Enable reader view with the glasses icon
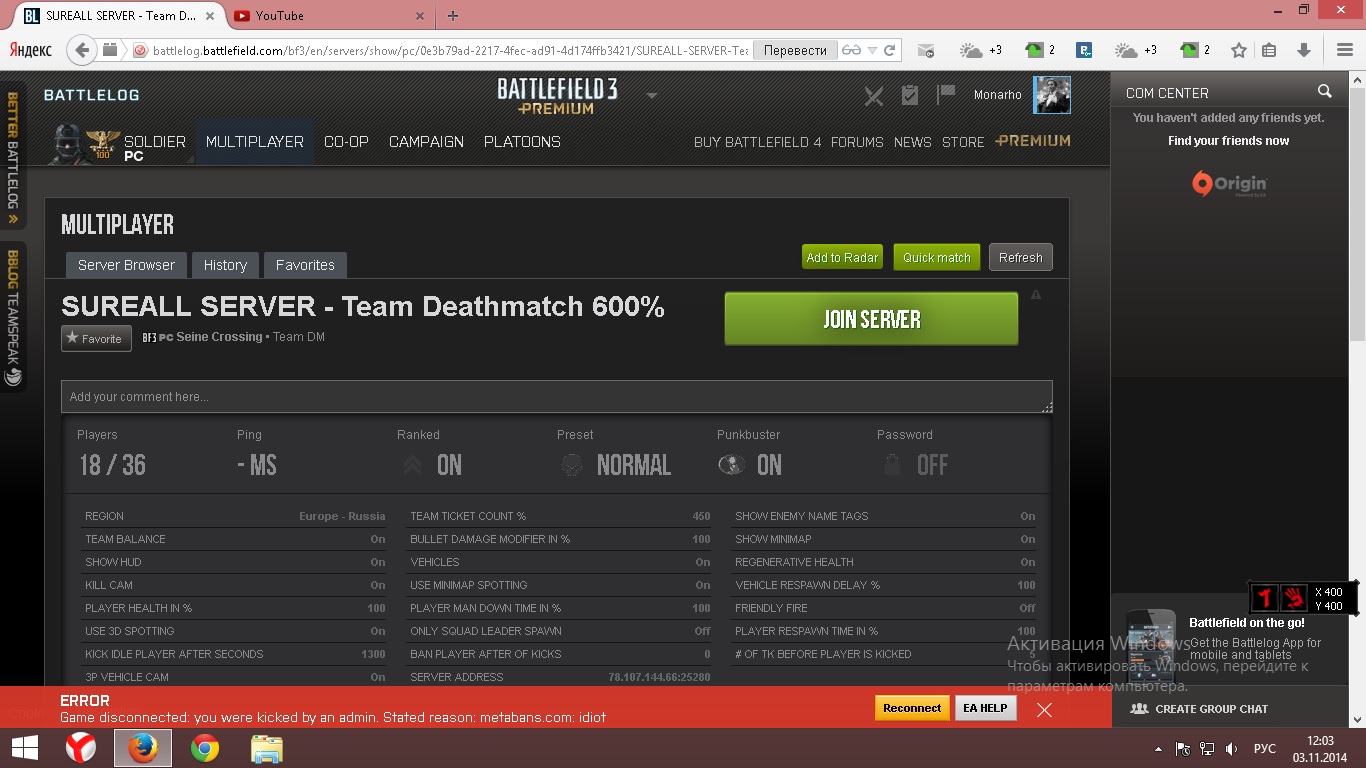The width and height of the screenshot is (1366, 768). pos(851,50)
